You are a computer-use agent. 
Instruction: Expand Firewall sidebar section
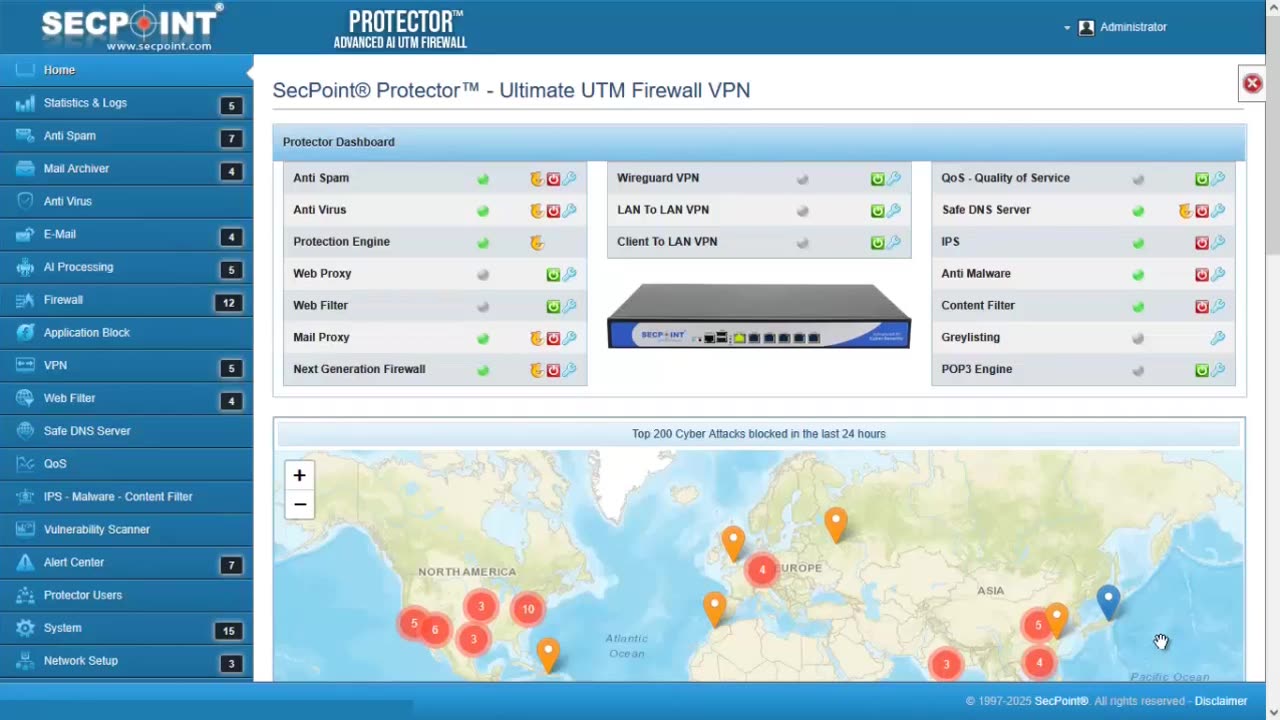pyautogui.click(x=126, y=300)
